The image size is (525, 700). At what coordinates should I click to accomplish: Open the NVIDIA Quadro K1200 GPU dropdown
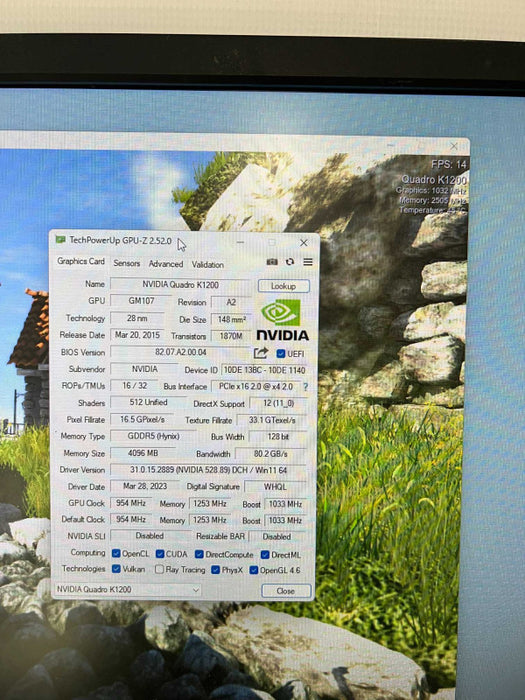pyautogui.click(x=128, y=590)
